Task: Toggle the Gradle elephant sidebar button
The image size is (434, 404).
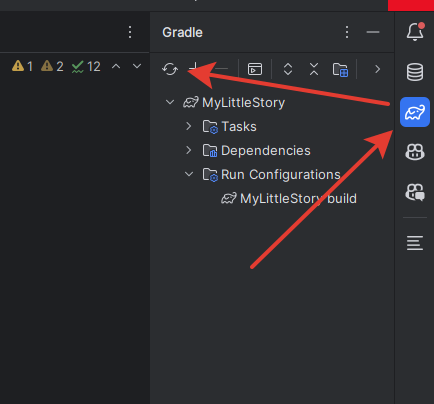Action: (x=415, y=112)
